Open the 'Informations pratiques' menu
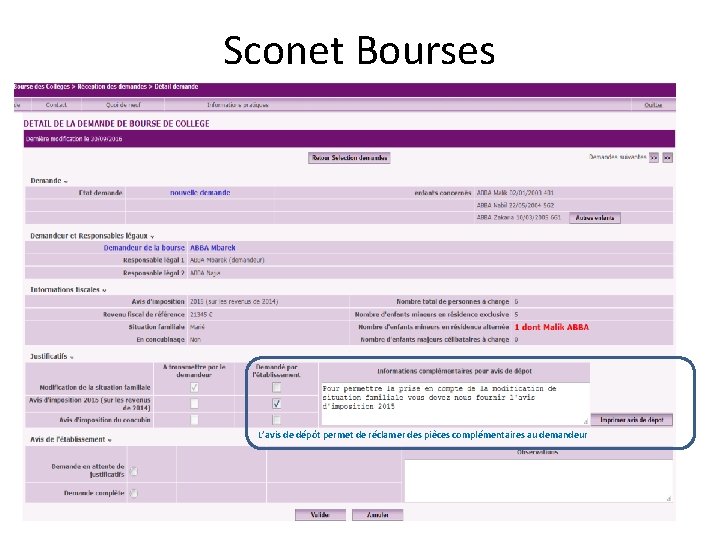 [x=238, y=105]
